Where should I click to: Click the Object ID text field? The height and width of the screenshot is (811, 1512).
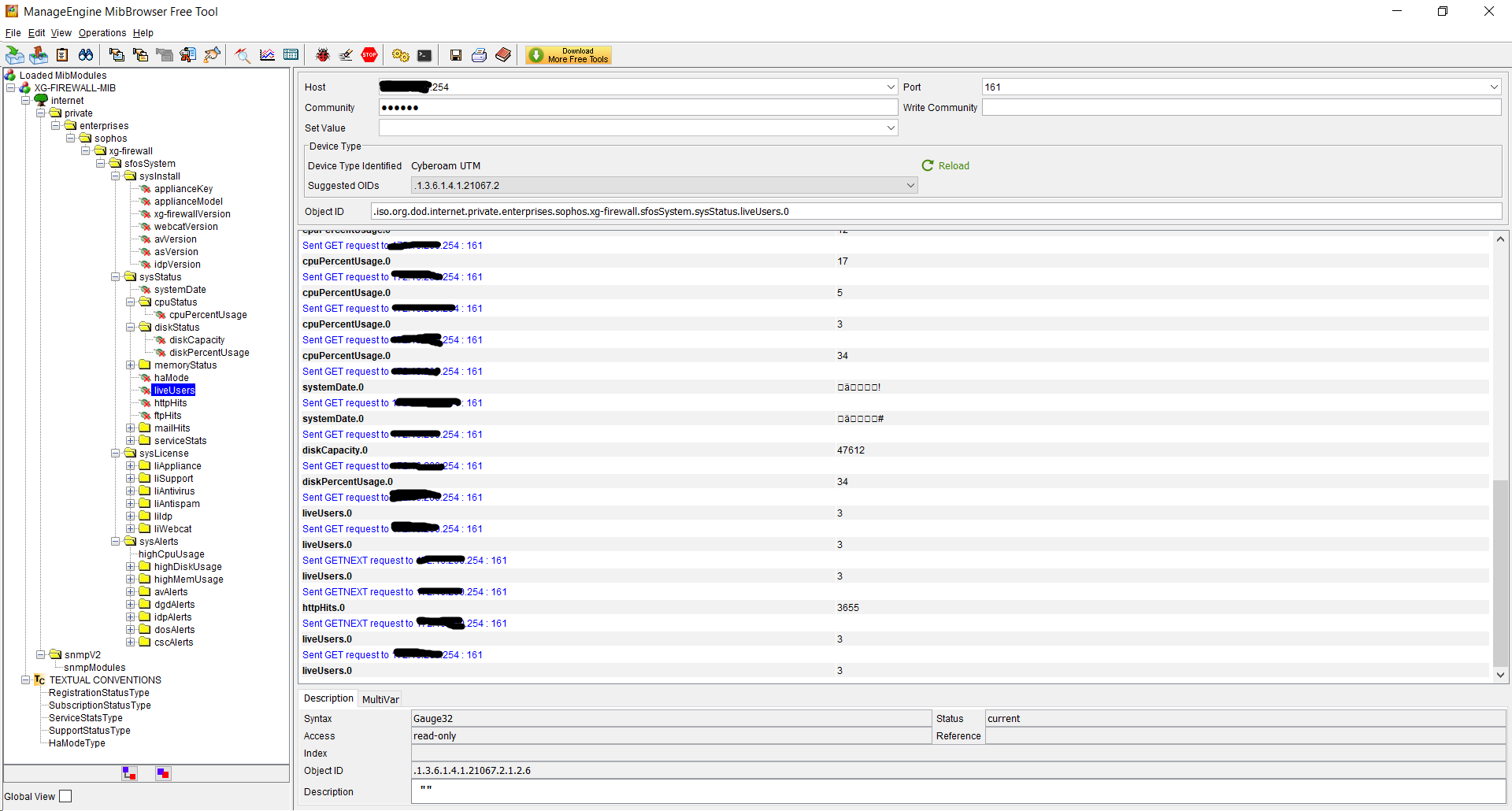[936, 212]
